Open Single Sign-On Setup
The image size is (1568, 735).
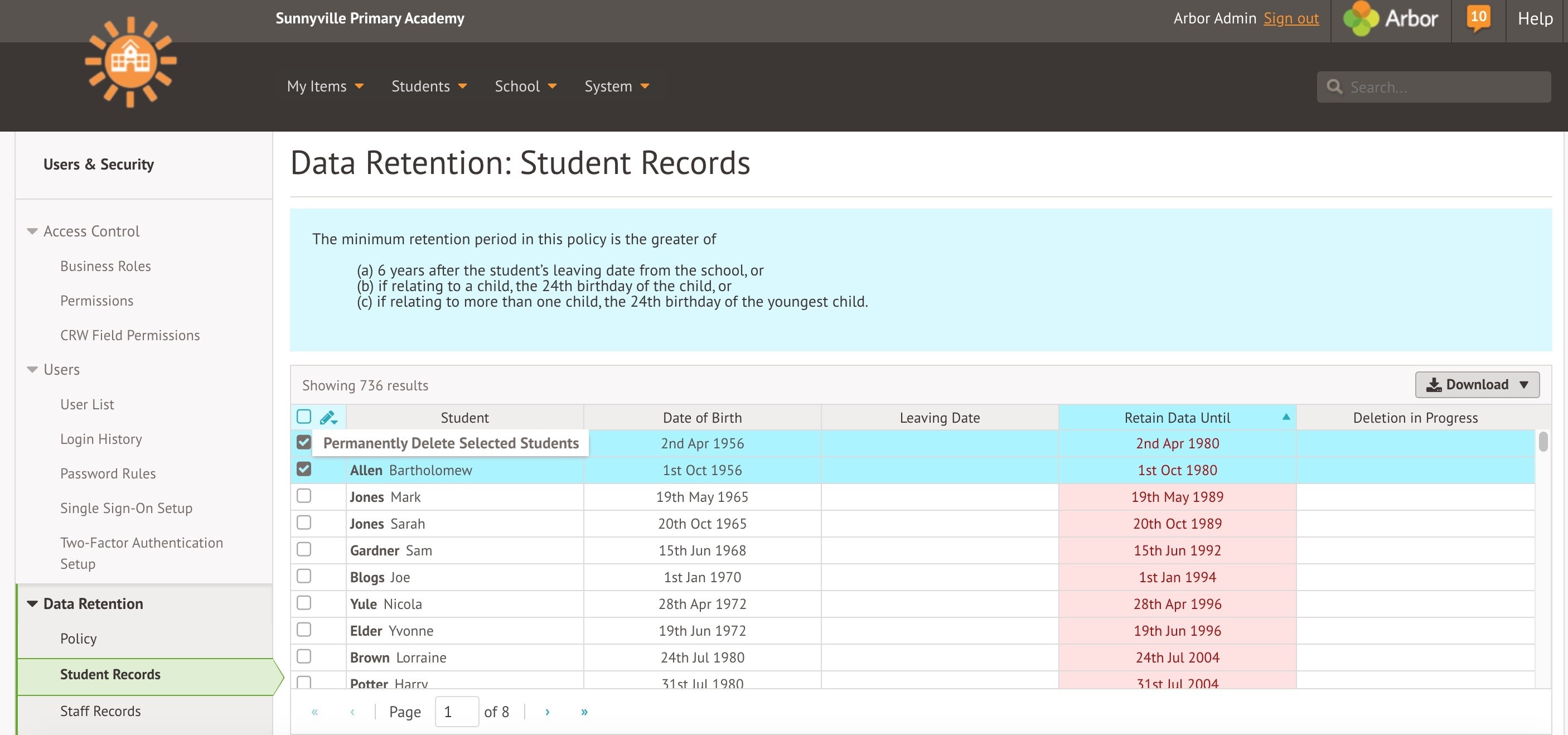coord(126,509)
